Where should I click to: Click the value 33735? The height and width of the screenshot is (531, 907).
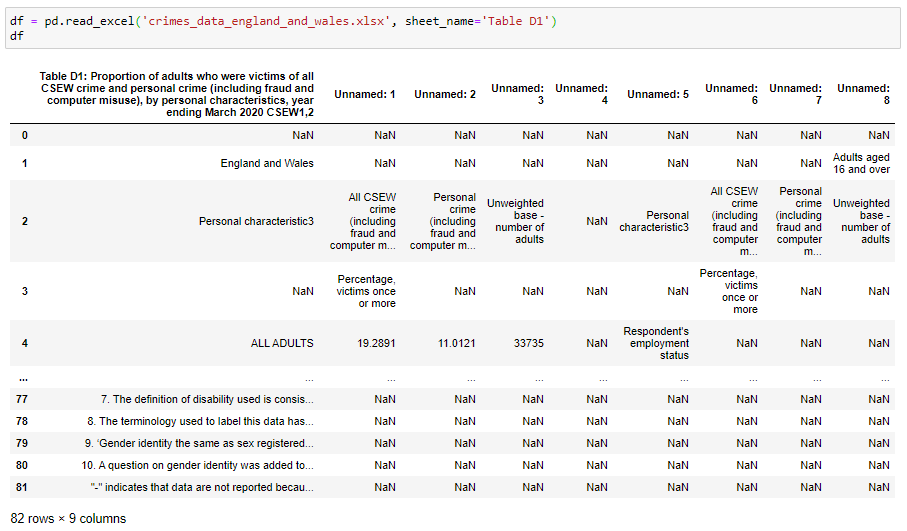[529, 344]
